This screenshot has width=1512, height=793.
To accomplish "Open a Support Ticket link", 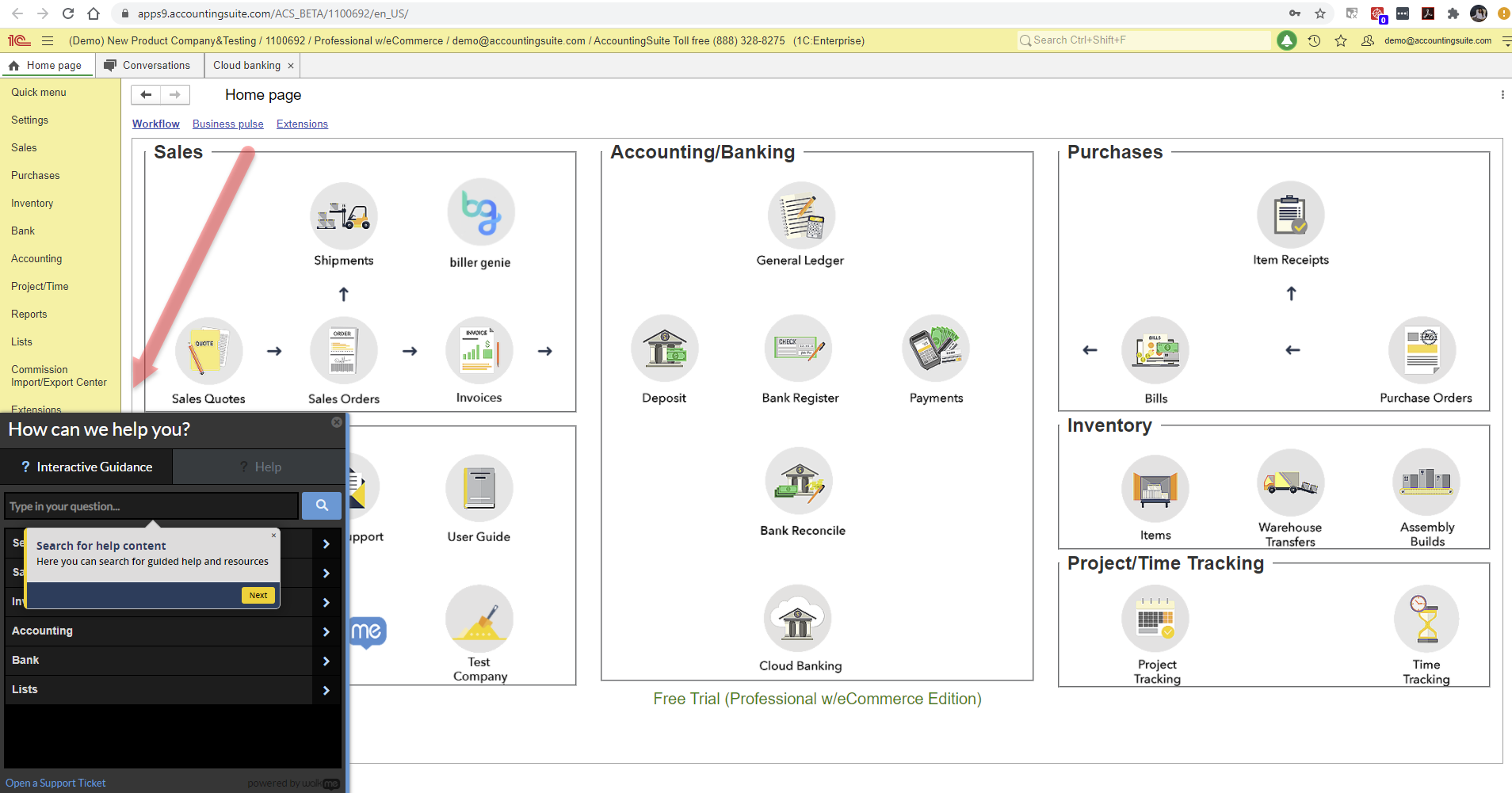I will click(x=55, y=783).
